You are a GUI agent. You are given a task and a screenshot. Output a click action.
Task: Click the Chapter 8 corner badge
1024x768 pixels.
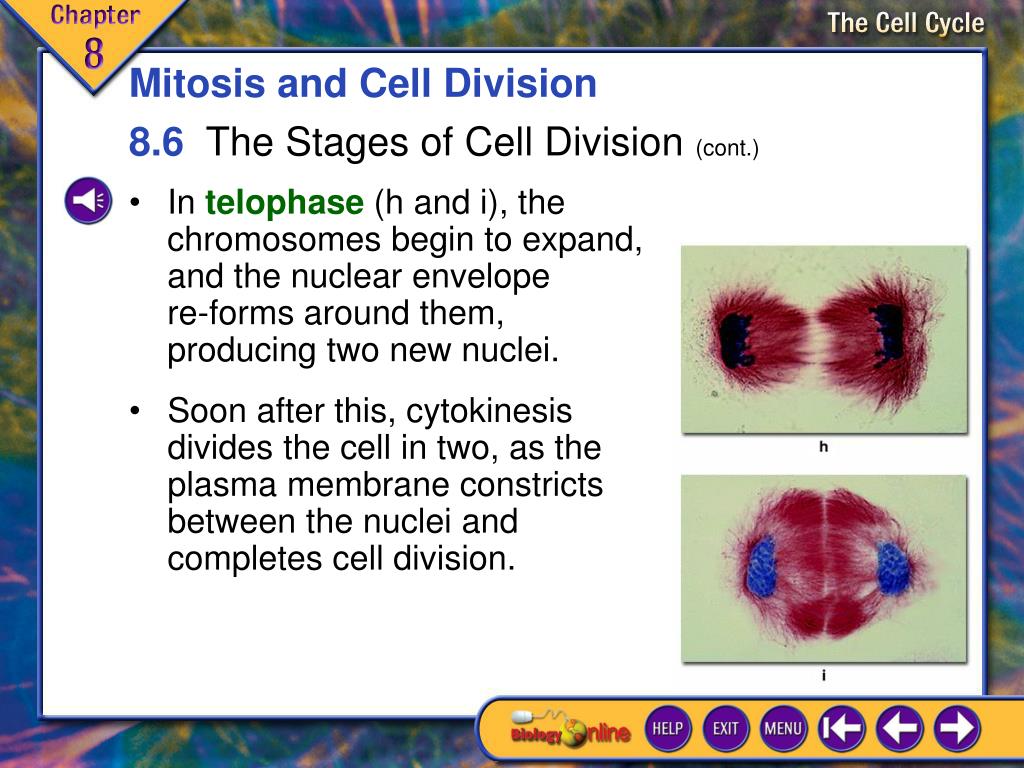tap(95, 39)
